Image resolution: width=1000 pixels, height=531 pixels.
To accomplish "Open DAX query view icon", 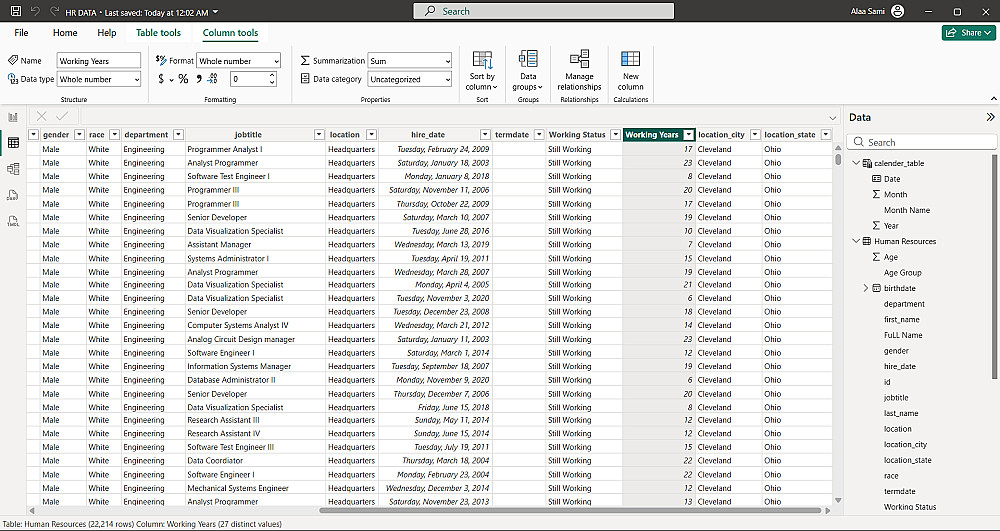I will [x=13, y=195].
